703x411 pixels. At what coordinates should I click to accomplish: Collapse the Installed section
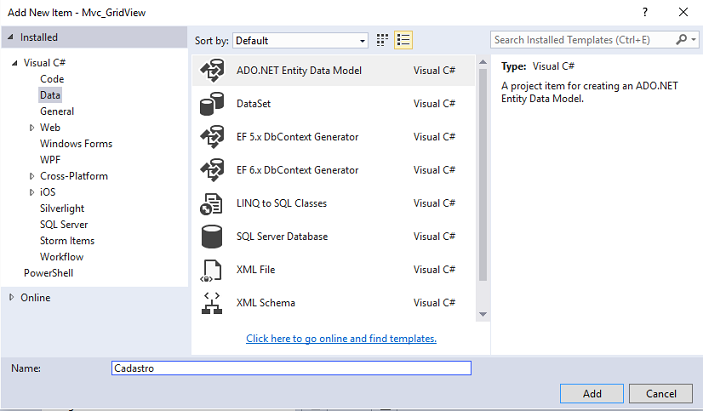pyautogui.click(x=11, y=37)
